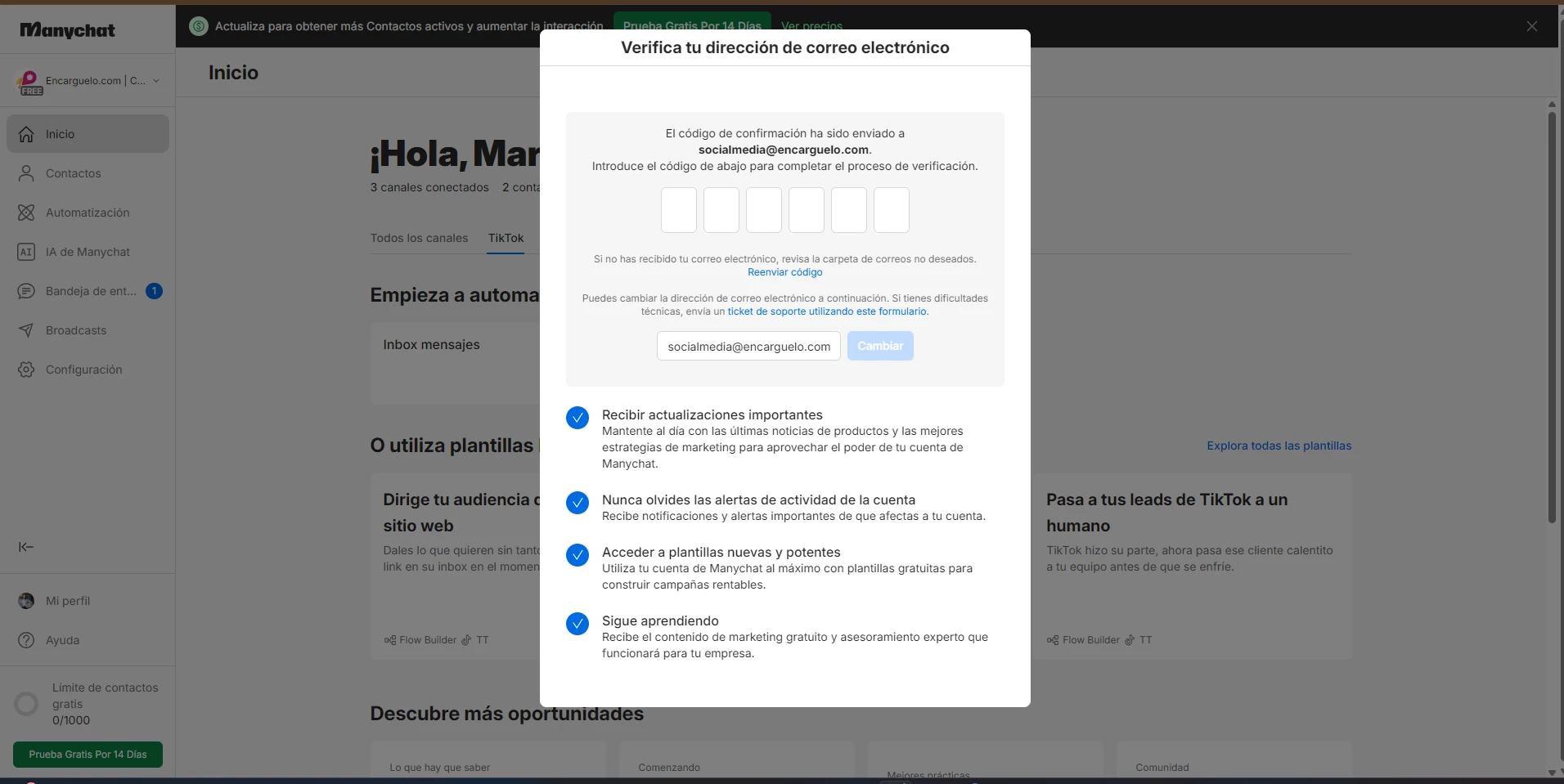Click 'Prueba Gratis Por 14 Días' banner button

(x=692, y=26)
